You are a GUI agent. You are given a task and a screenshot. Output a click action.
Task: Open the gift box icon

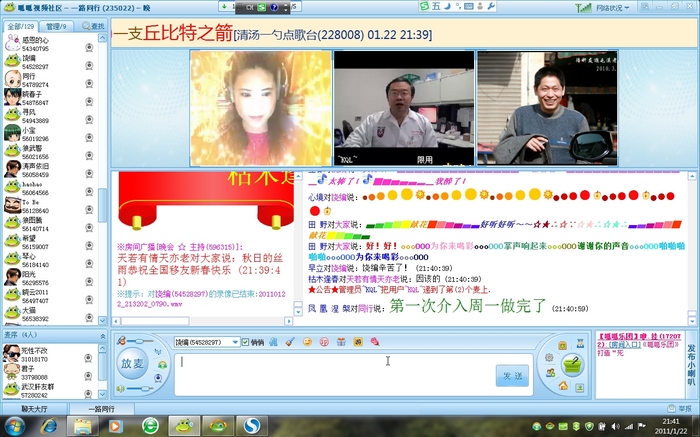tap(341, 342)
